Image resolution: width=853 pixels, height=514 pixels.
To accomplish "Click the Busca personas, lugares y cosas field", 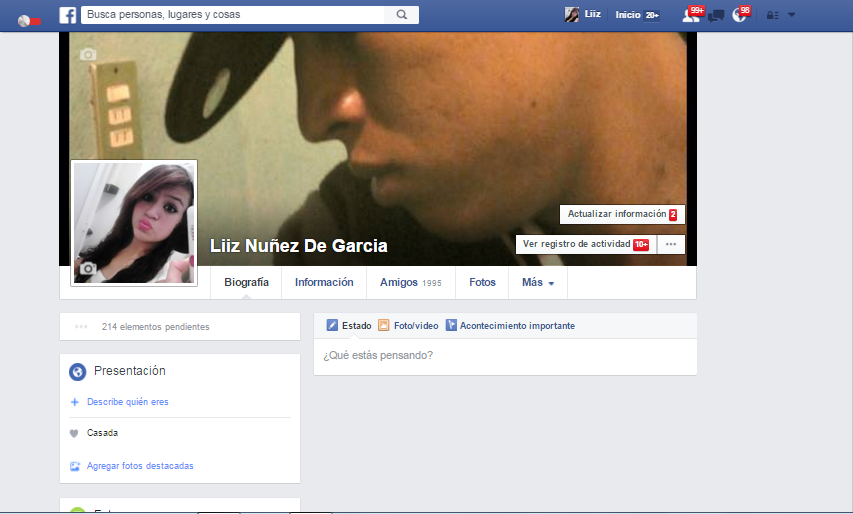I will pyautogui.click(x=233, y=15).
